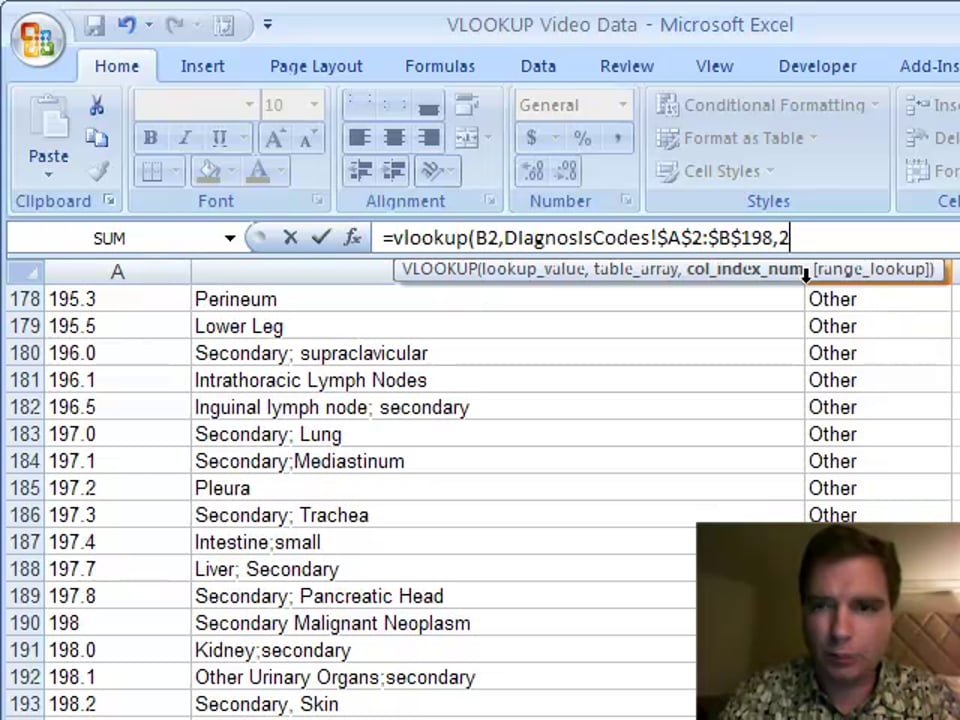Image resolution: width=960 pixels, height=720 pixels.
Task: Confirm the formula with the checkmark
Action: tap(321, 237)
